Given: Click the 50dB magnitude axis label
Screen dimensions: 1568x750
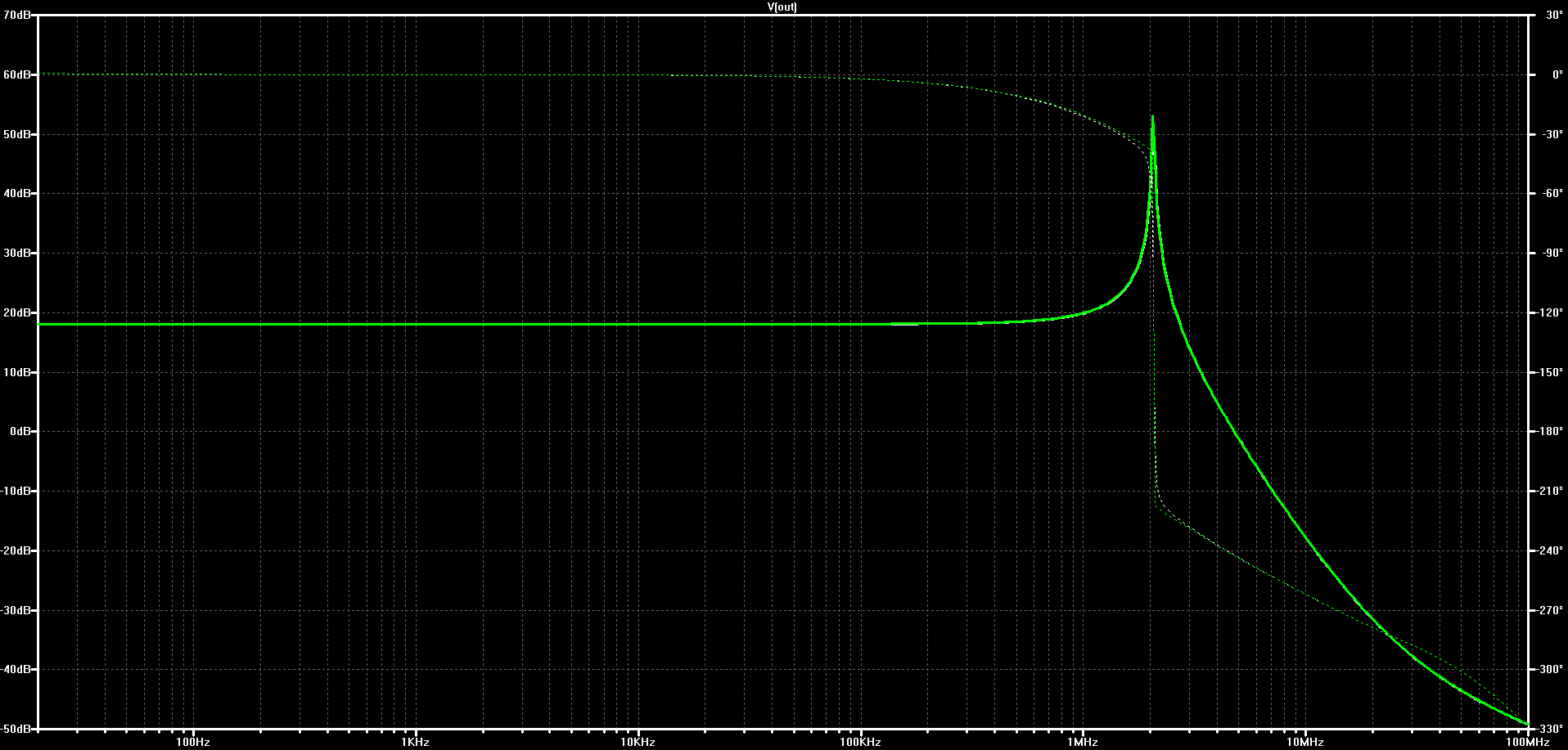Looking at the screenshot, I should point(16,134).
